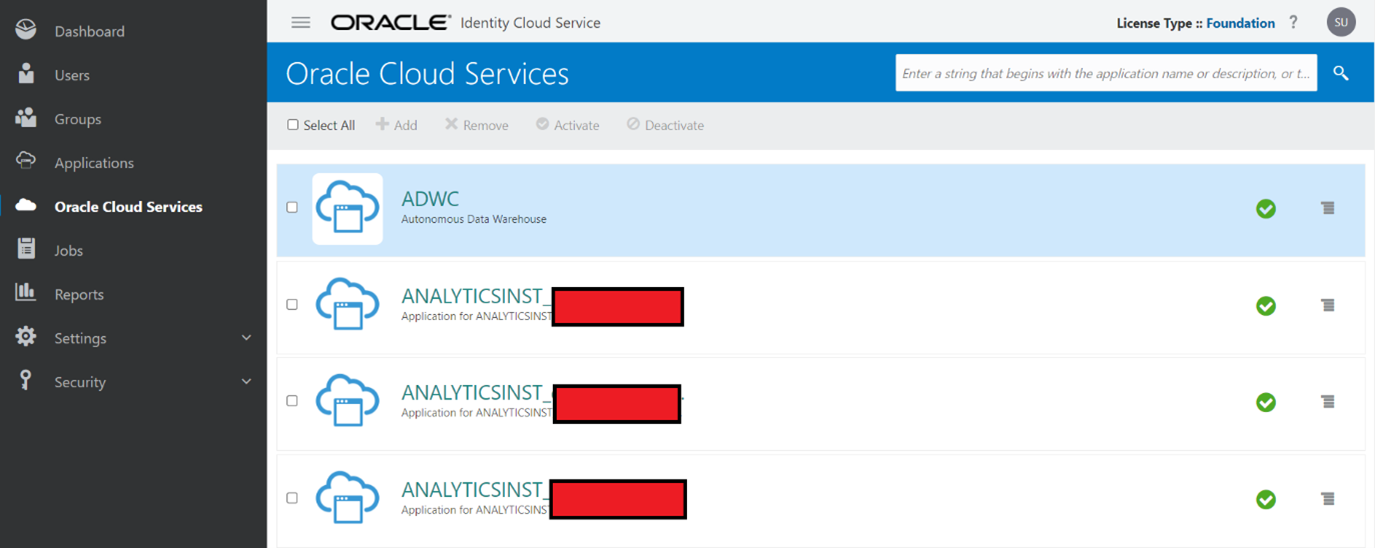Open the hamburger navigation menu icon

[x=300, y=22]
